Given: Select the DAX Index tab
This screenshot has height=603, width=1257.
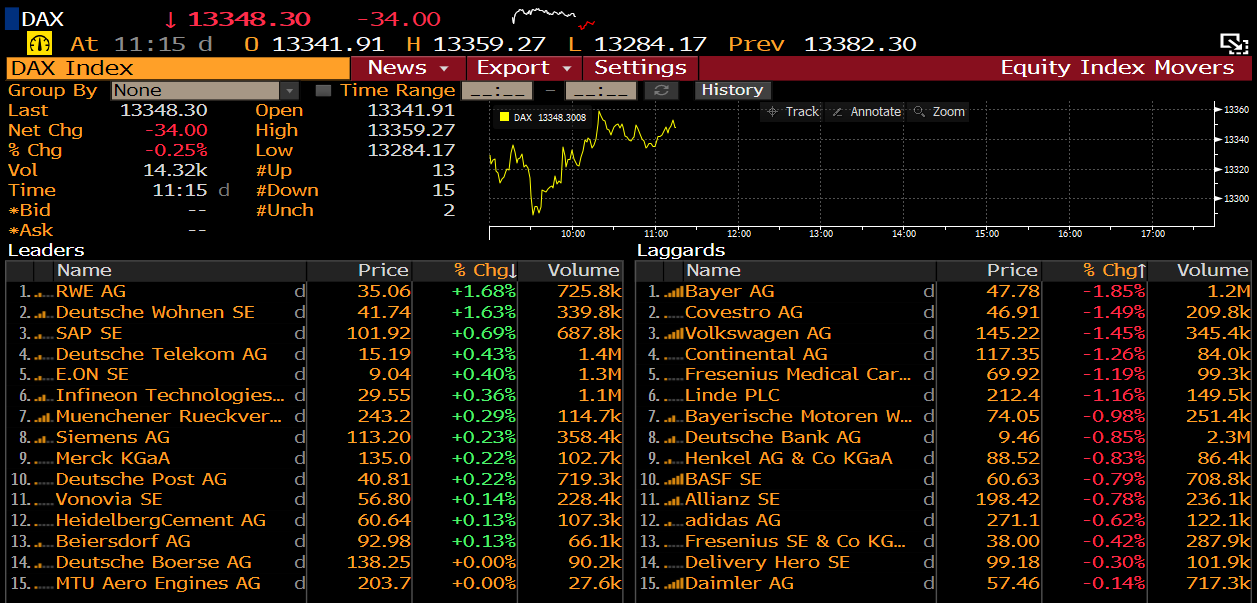Looking at the screenshot, I should coord(178,68).
